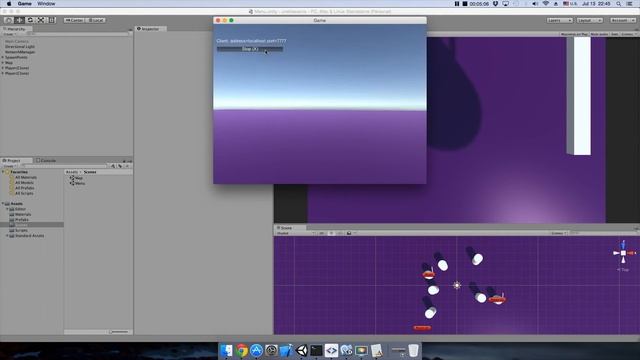The image size is (640, 360).
Task: Click Assets in the Project breadcrumb
Action: coord(71,172)
